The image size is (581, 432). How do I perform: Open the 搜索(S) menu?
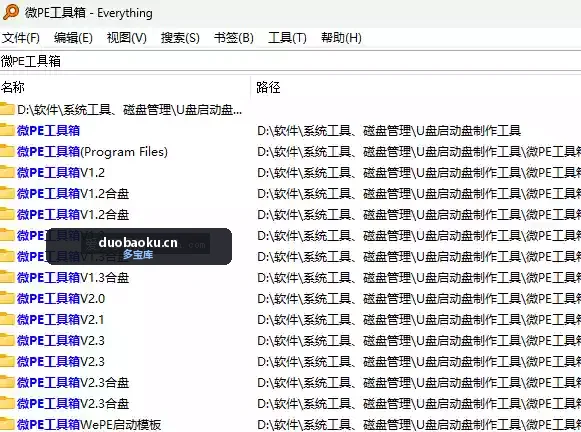(x=180, y=38)
